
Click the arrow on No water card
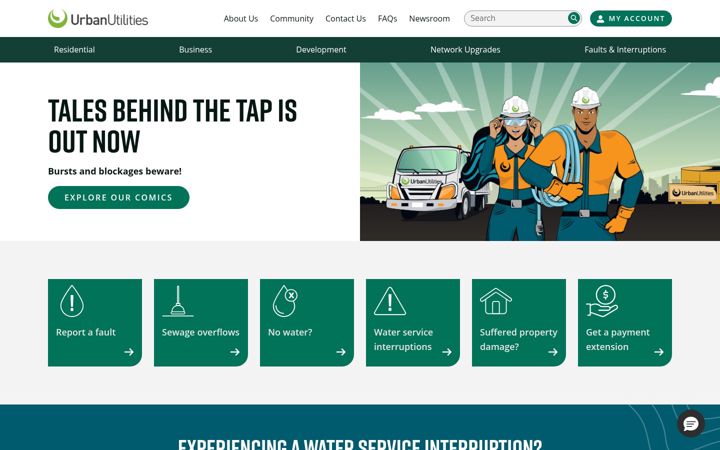point(341,352)
